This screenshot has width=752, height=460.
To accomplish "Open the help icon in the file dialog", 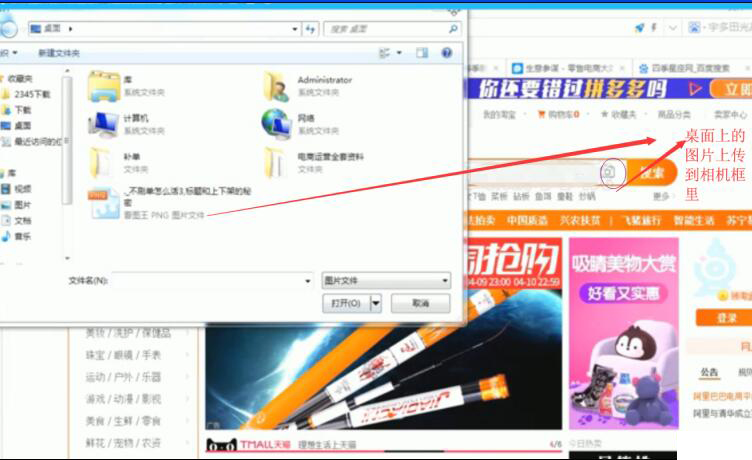I will click(x=446, y=53).
